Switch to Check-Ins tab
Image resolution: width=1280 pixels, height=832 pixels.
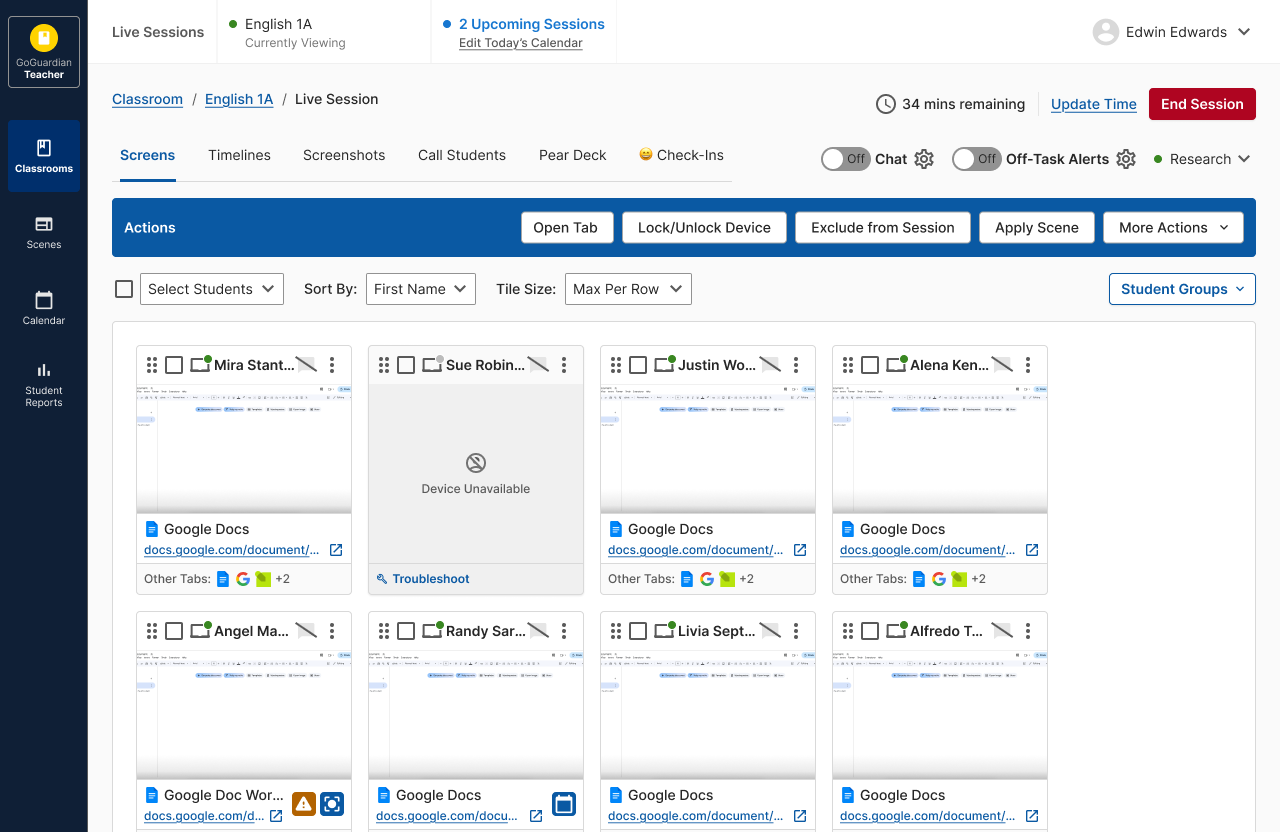click(x=681, y=155)
